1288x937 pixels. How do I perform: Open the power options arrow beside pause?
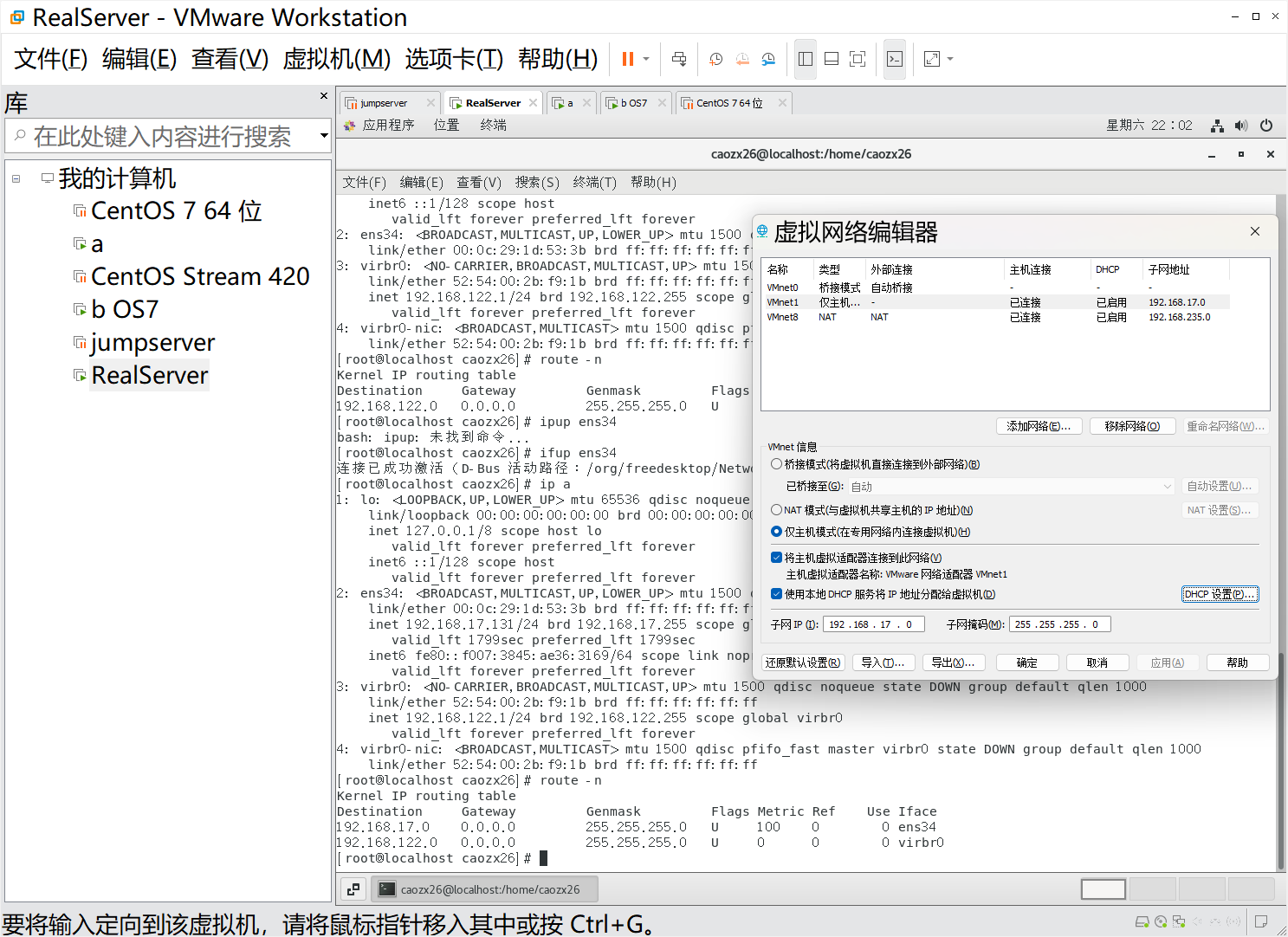(x=646, y=59)
